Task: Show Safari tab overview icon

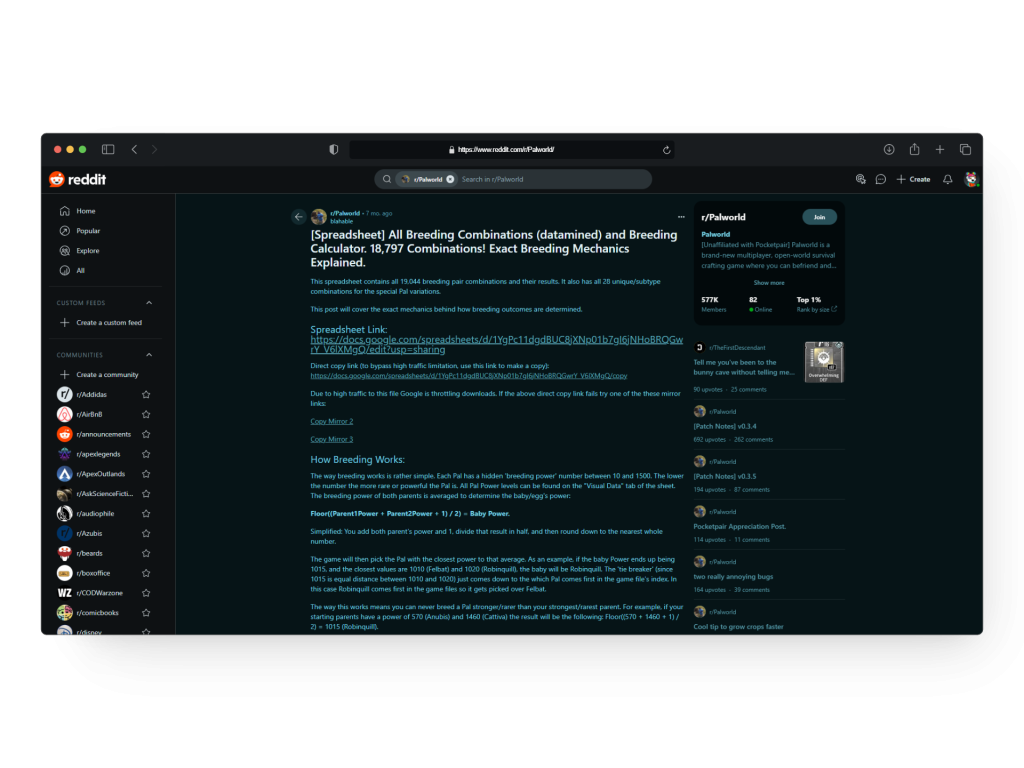Action: pyautogui.click(x=965, y=150)
